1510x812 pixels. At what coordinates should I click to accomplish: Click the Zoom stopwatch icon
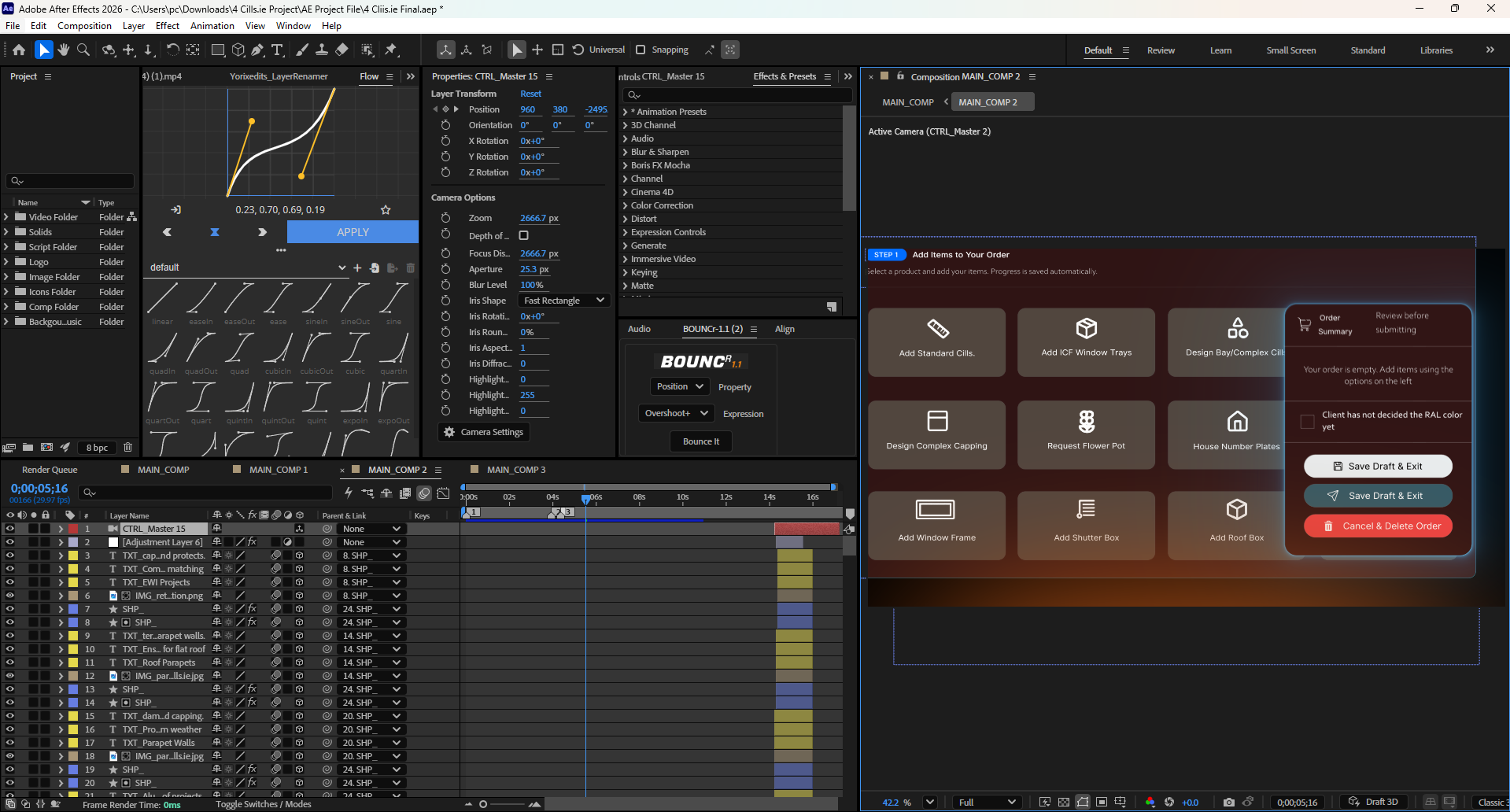(x=445, y=218)
